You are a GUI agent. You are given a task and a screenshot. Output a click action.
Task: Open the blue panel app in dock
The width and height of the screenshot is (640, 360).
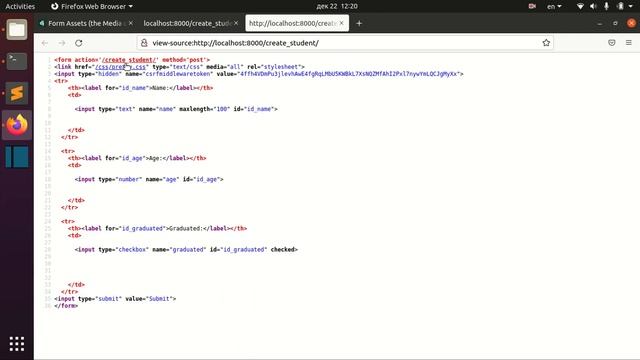pos(17,157)
